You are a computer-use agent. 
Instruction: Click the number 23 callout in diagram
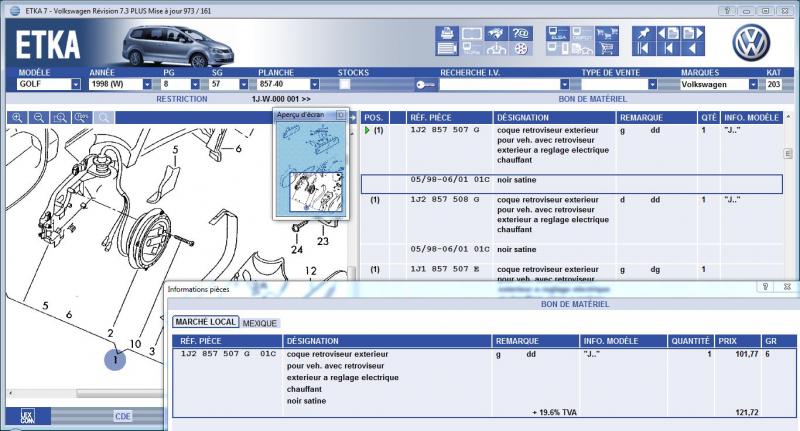[x=322, y=241]
